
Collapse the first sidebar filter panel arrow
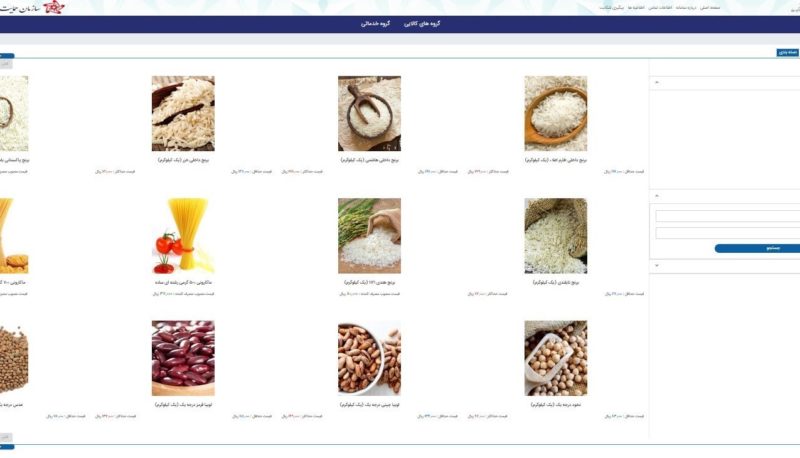coord(657,82)
